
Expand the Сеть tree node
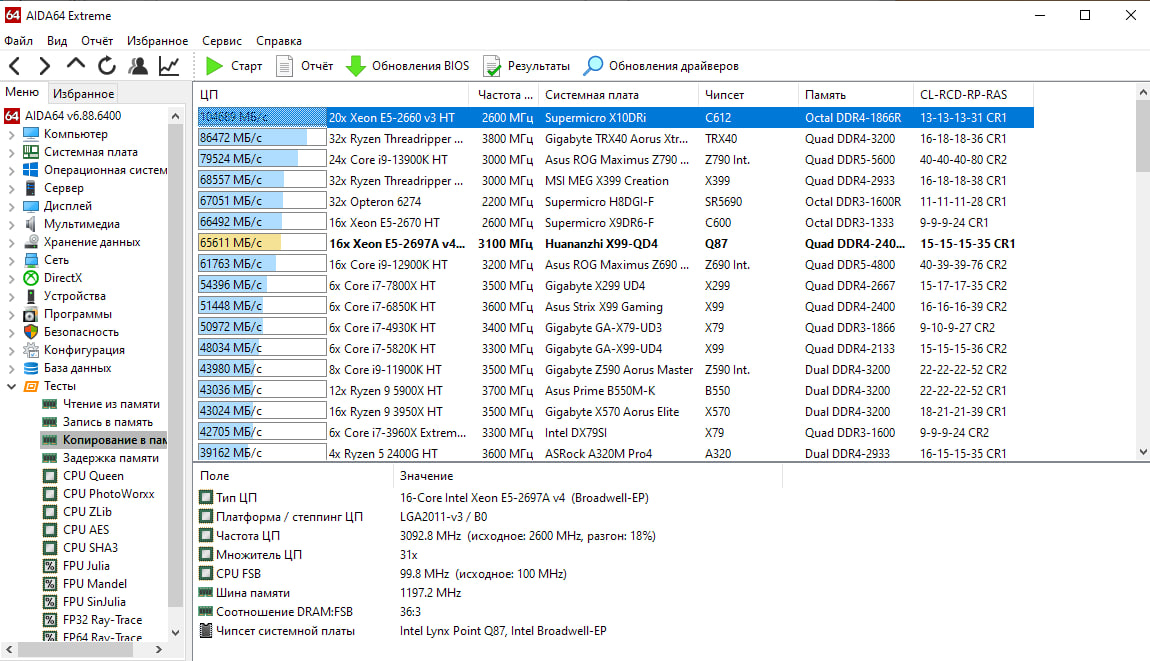11,260
